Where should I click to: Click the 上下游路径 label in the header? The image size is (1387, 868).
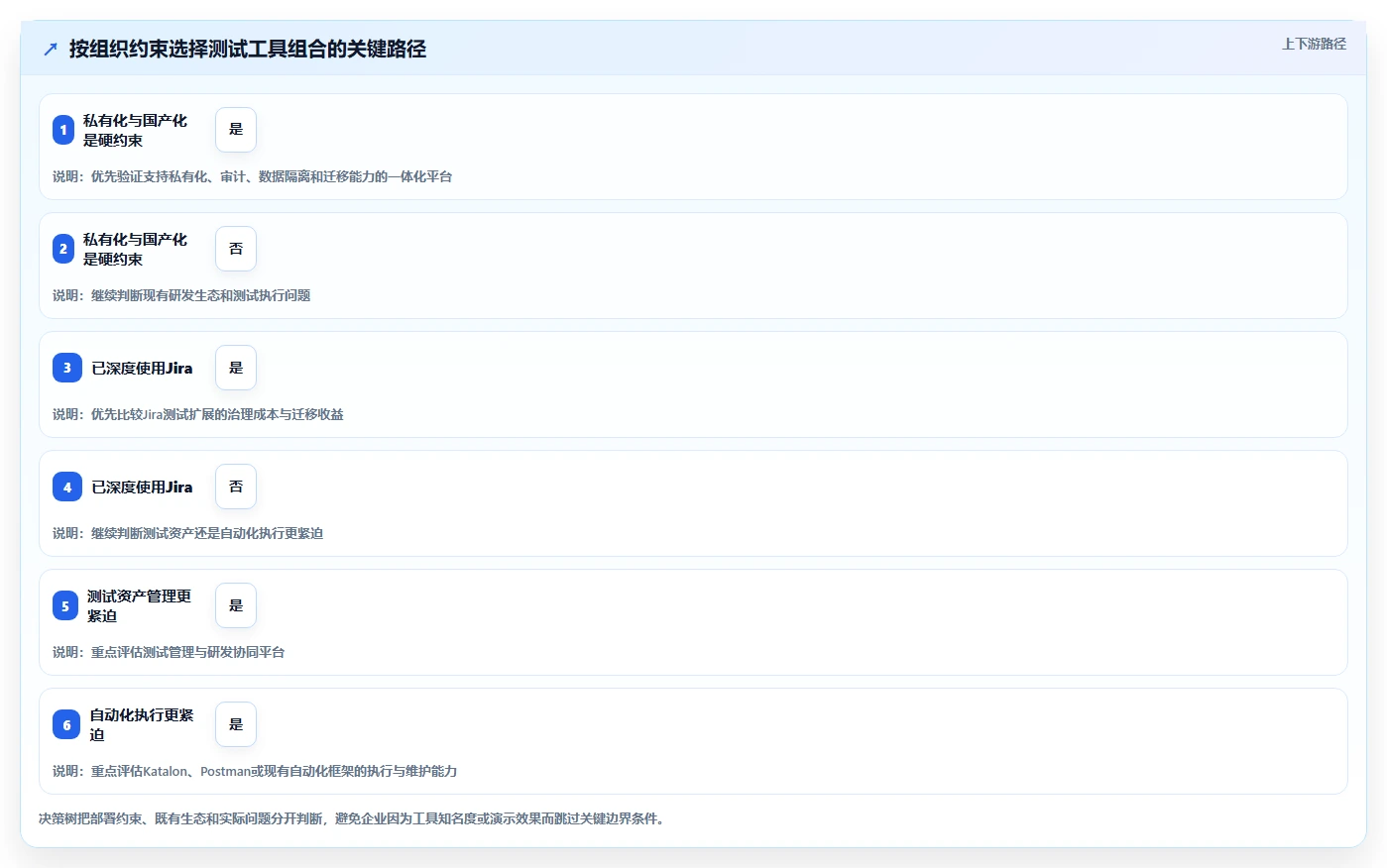click(x=1314, y=44)
